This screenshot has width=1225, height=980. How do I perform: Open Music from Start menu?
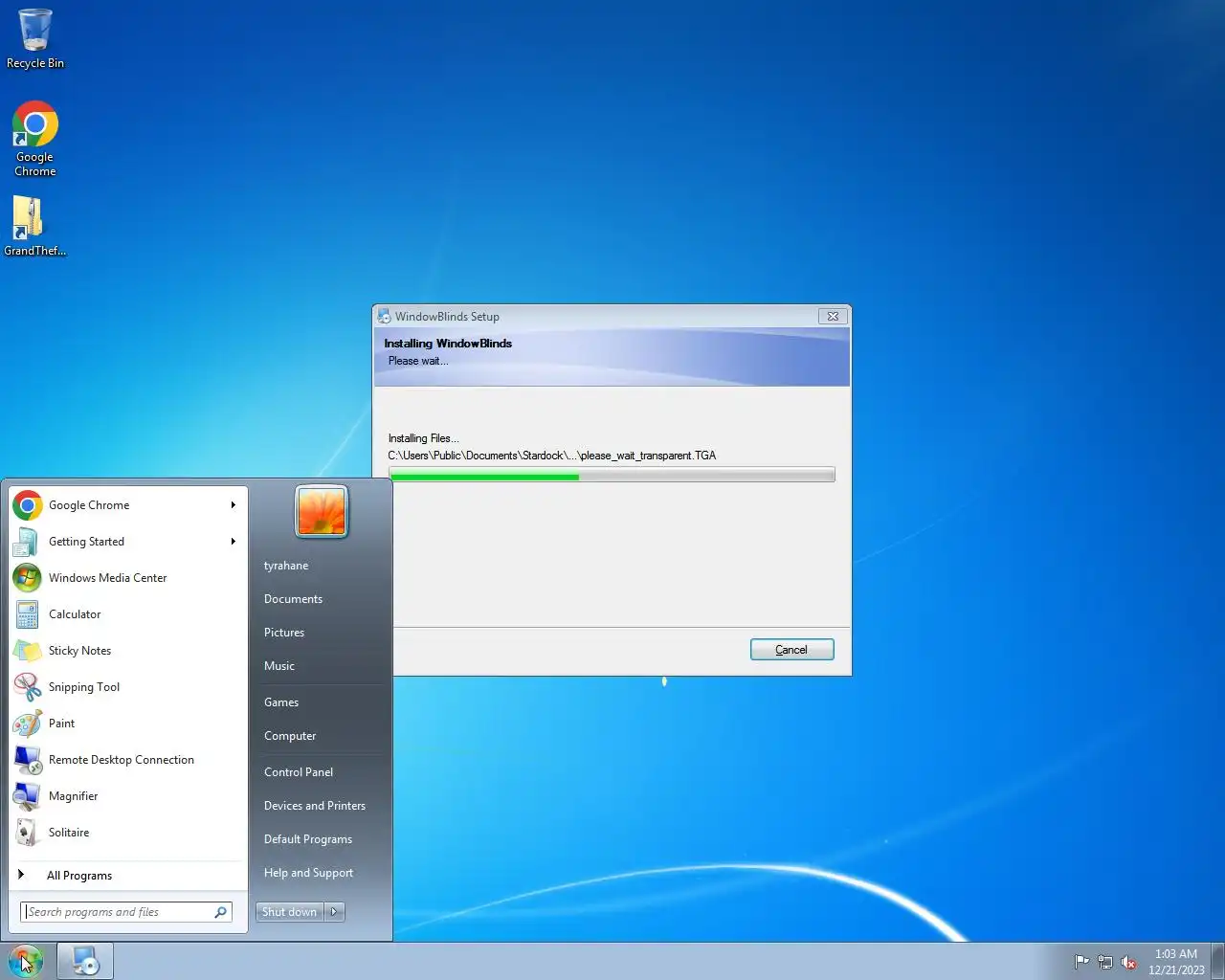point(279,666)
